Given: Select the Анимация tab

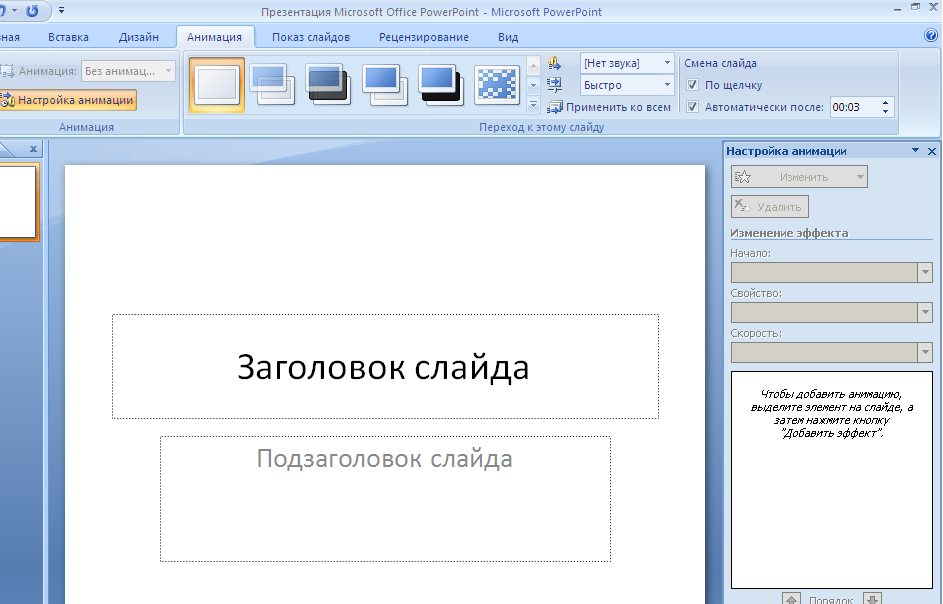Looking at the screenshot, I should (215, 37).
